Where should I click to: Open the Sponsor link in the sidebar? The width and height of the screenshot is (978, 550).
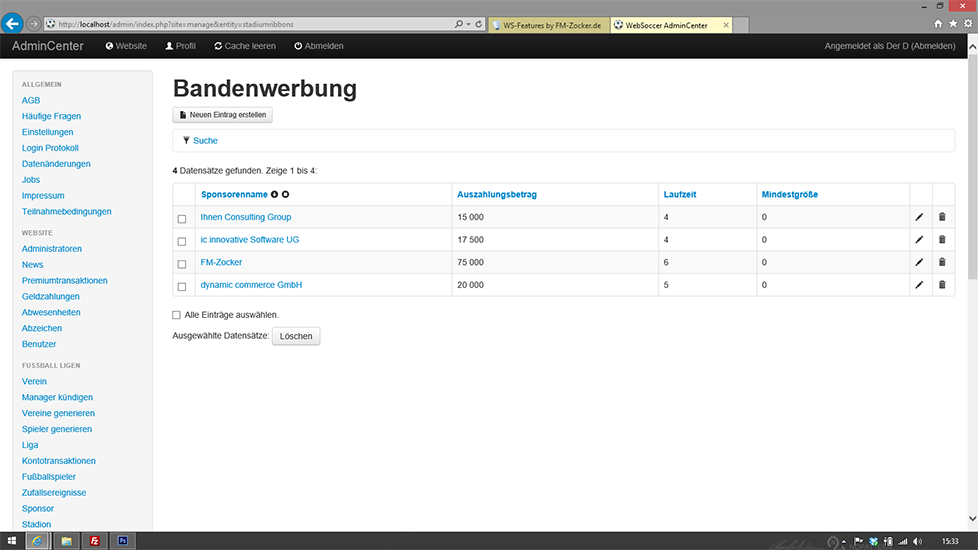pos(38,508)
